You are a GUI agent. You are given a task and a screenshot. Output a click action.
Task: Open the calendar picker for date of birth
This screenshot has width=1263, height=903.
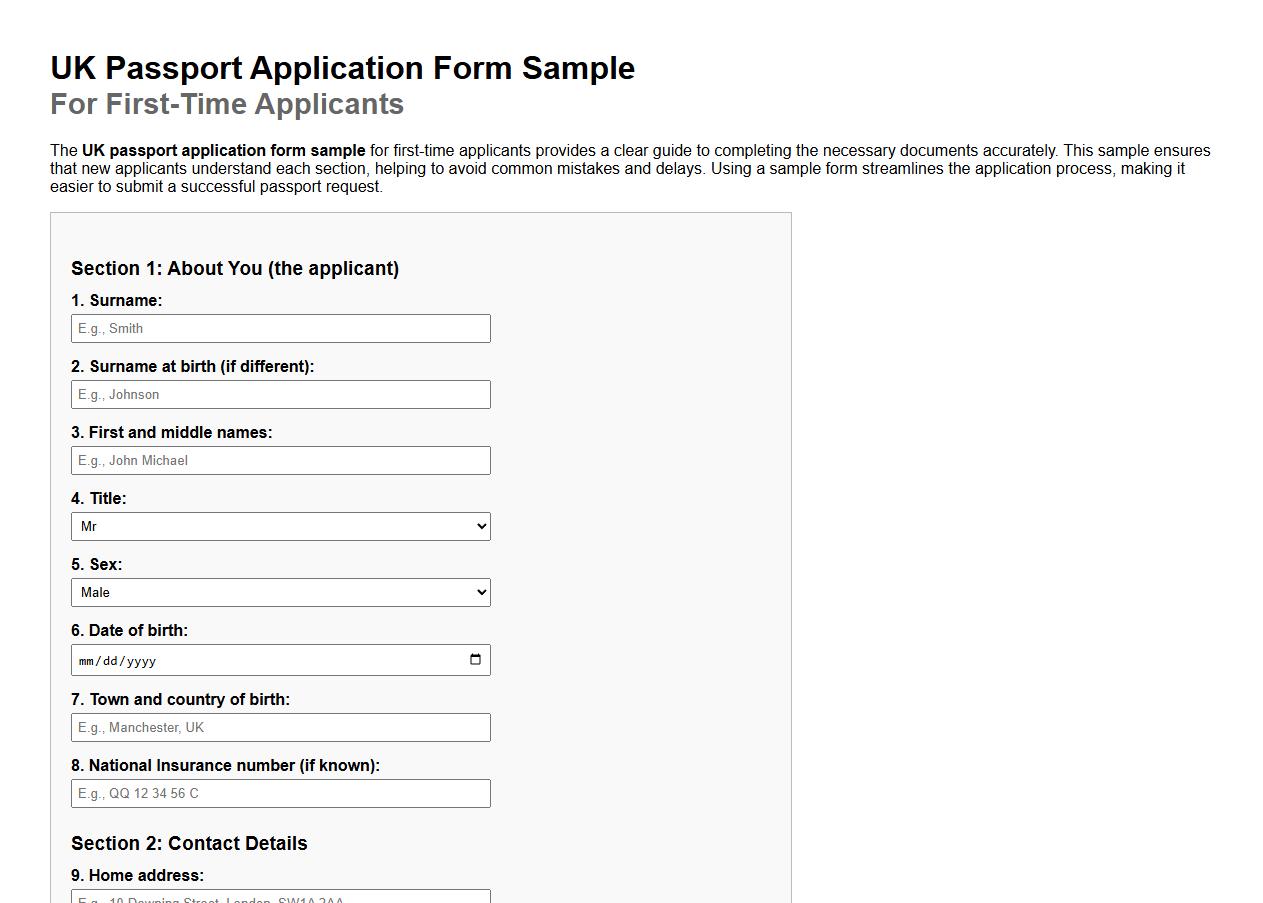pyautogui.click(x=474, y=659)
